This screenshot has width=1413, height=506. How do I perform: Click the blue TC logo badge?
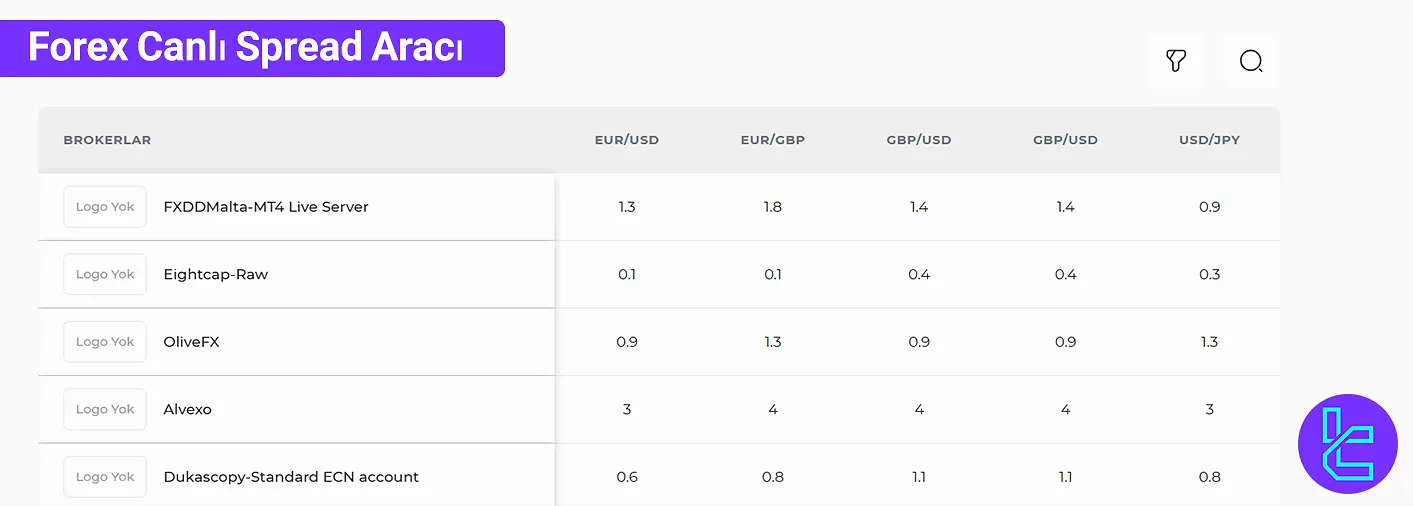pos(1347,444)
